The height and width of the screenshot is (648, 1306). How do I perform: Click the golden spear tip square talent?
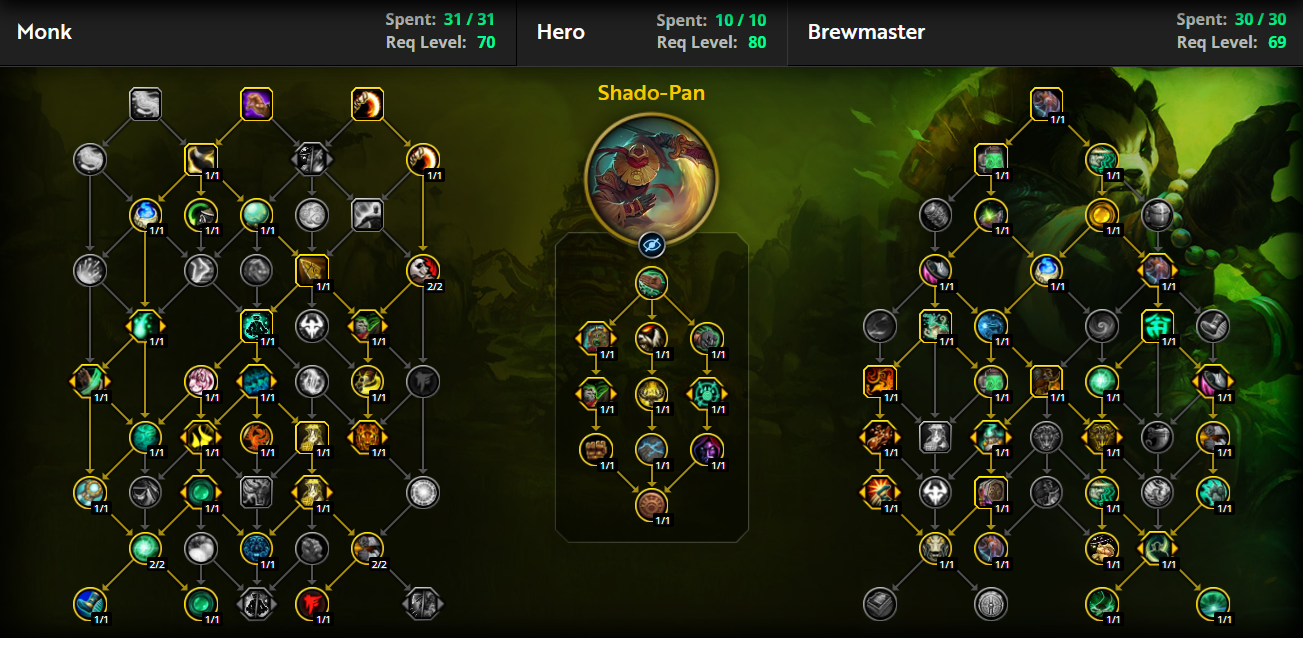click(x=312, y=270)
